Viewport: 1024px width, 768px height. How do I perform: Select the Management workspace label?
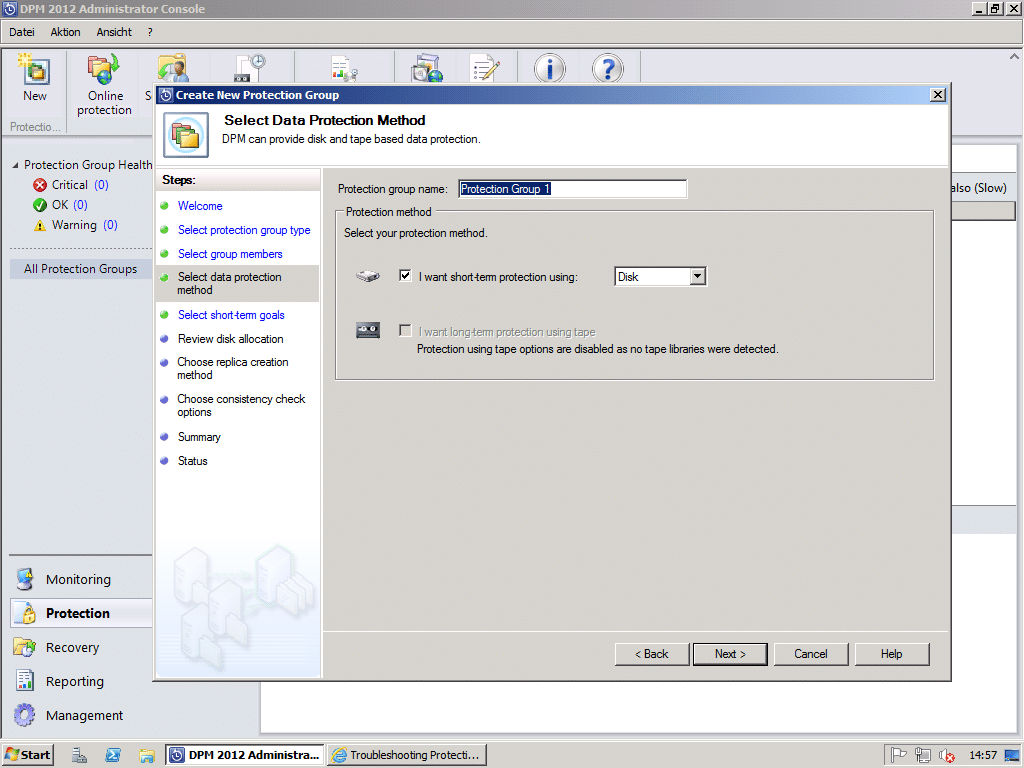(84, 715)
